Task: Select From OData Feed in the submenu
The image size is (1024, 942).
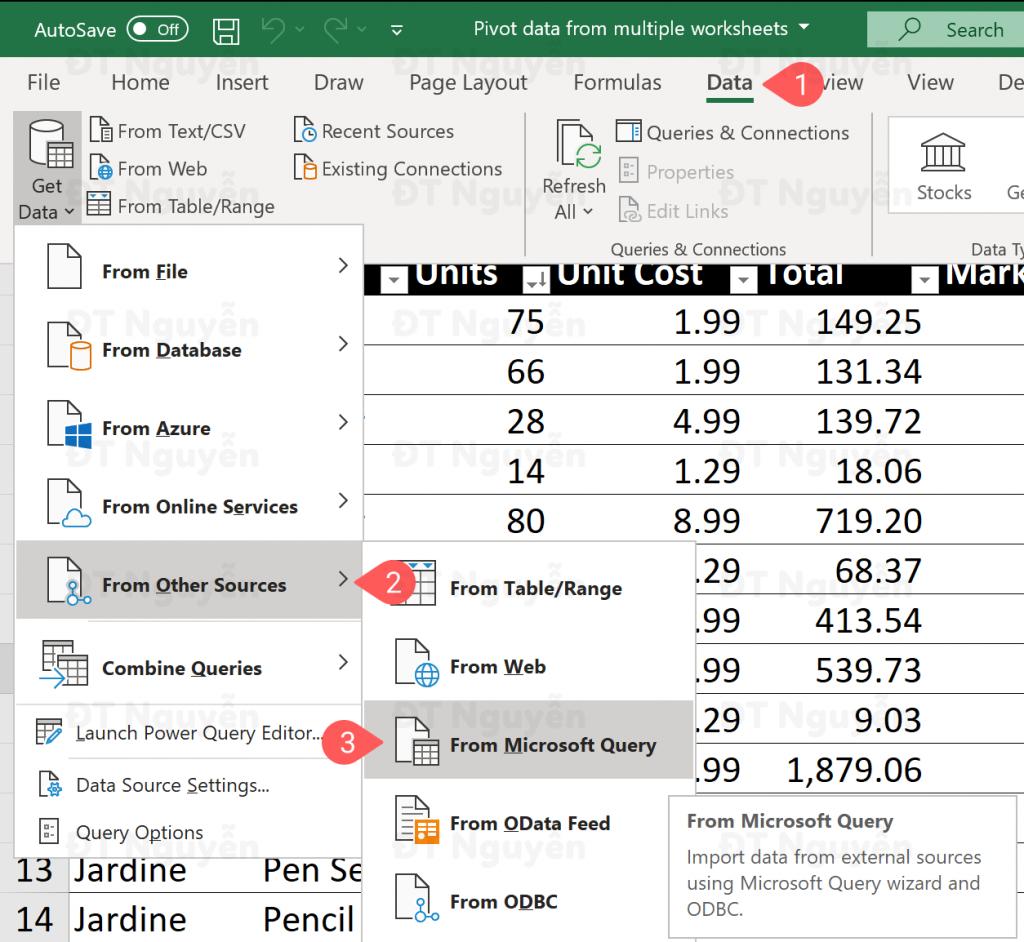Action: point(529,824)
